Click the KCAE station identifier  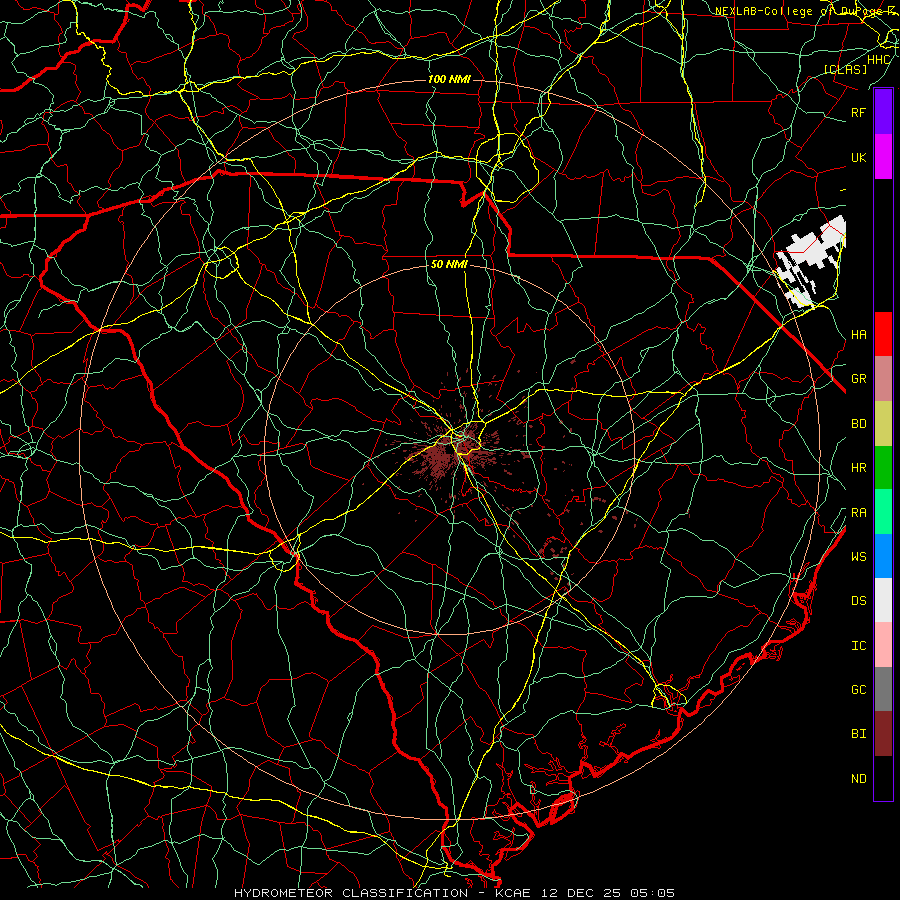coord(512,893)
